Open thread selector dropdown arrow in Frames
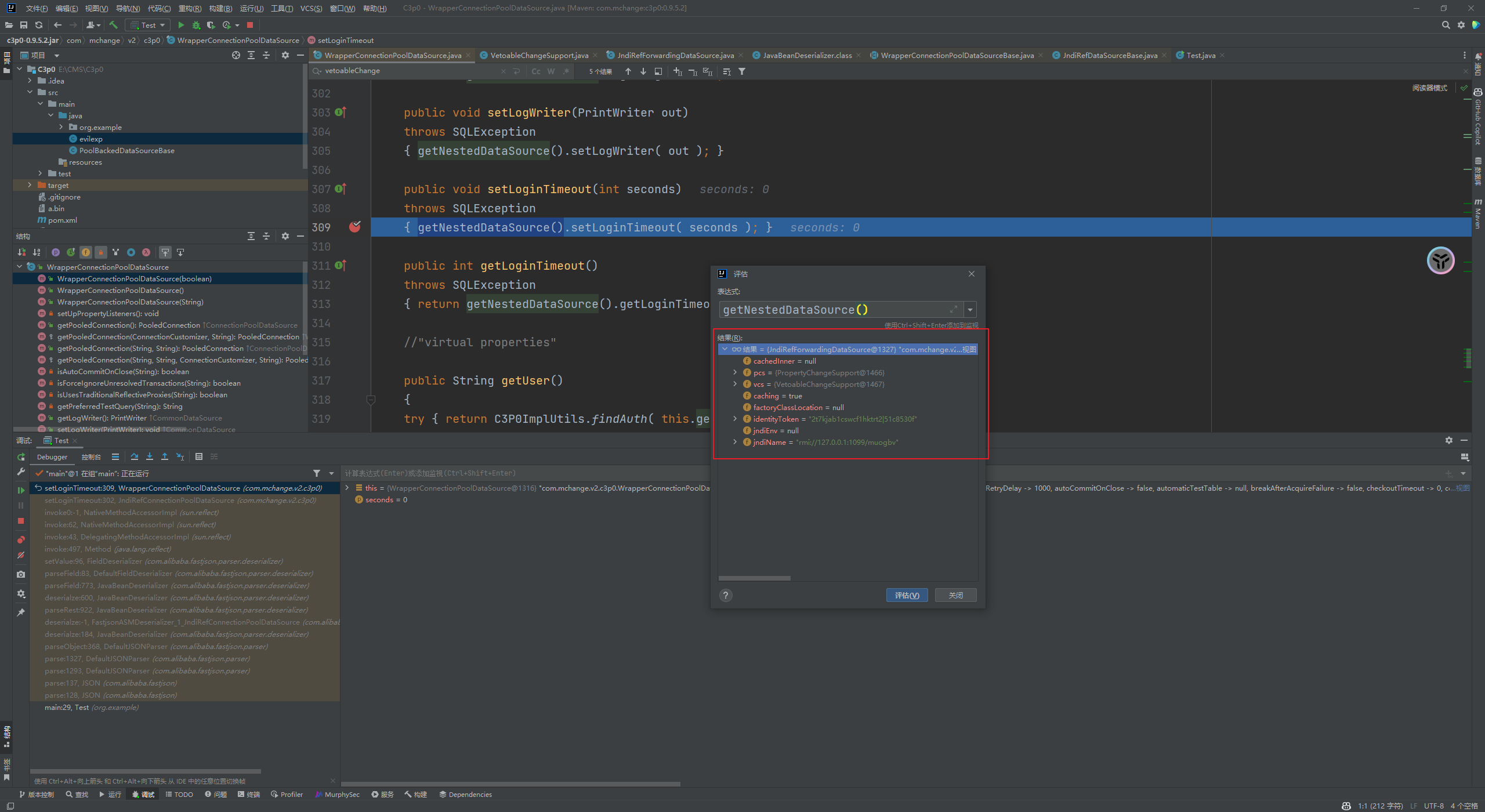Image resolution: width=1485 pixels, height=812 pixels. click(x=332, y=473)
